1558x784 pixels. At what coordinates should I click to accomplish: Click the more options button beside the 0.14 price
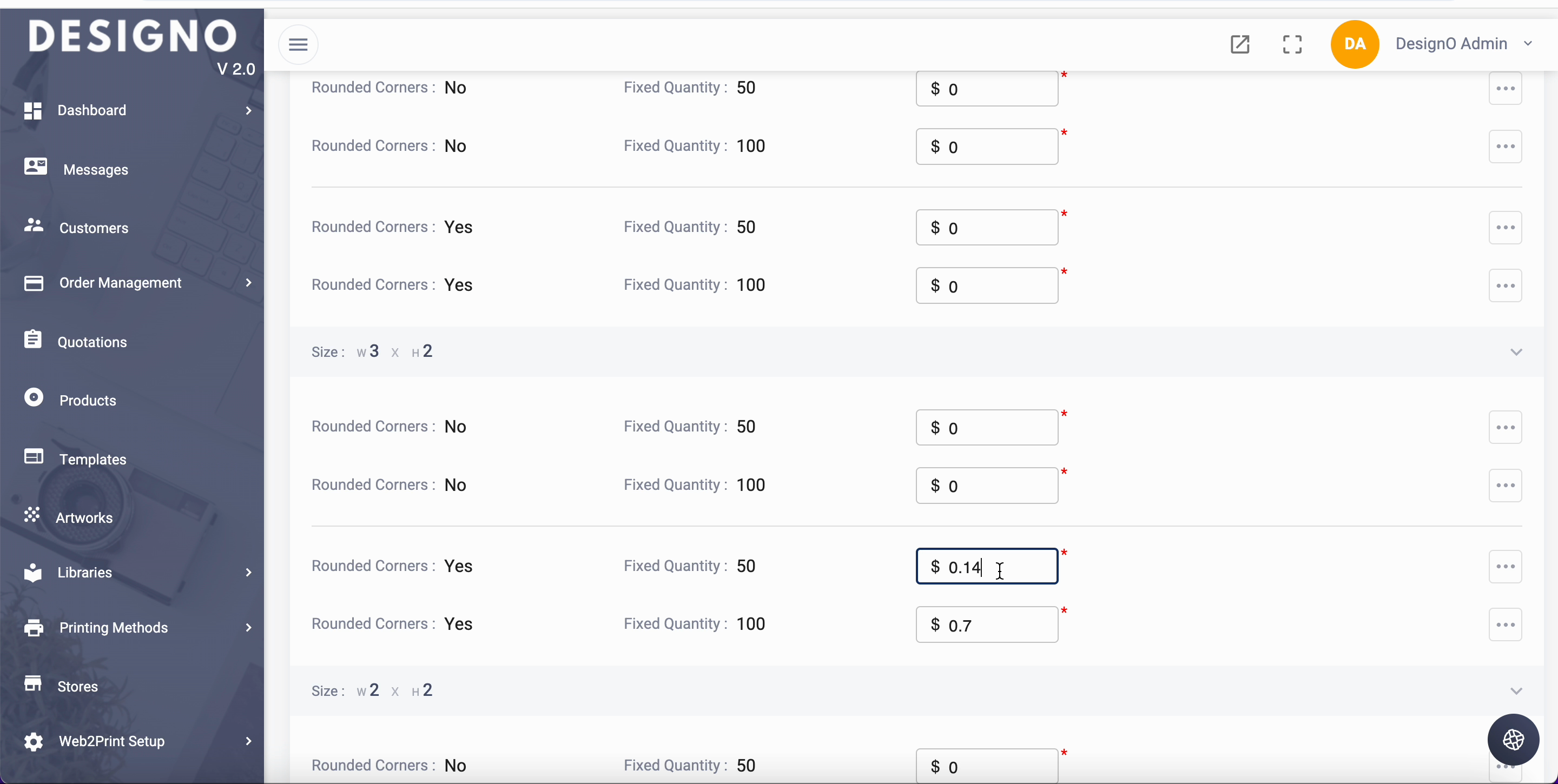(x=1505, y=567)
